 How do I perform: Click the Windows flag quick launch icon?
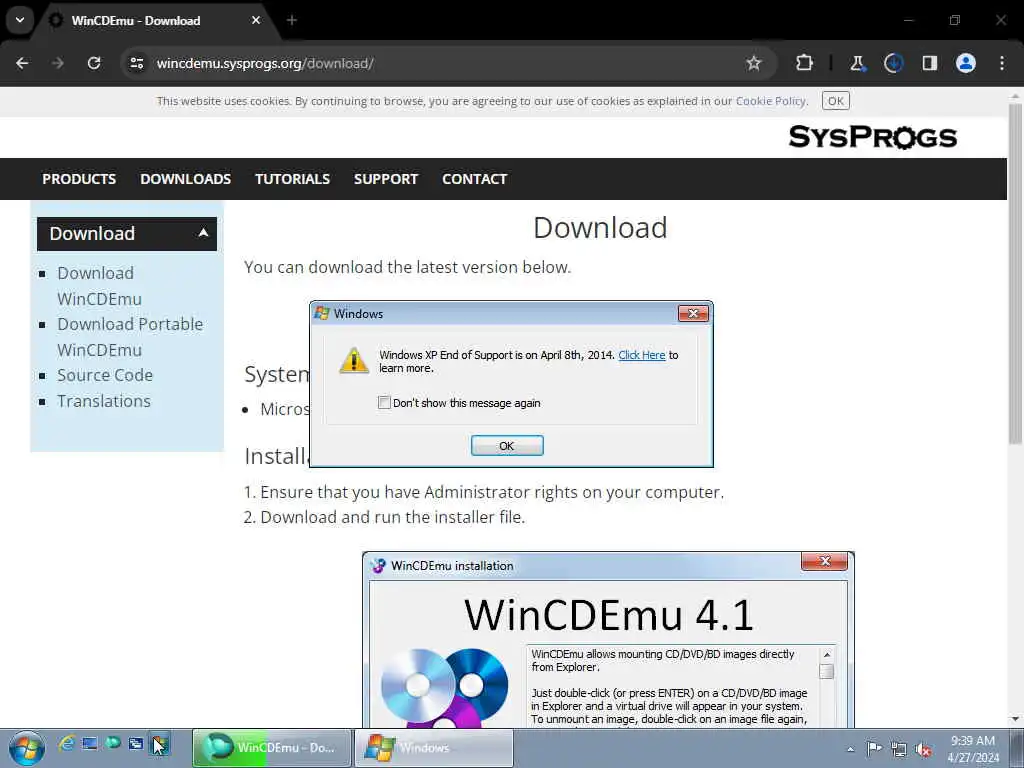pos(159,744)
